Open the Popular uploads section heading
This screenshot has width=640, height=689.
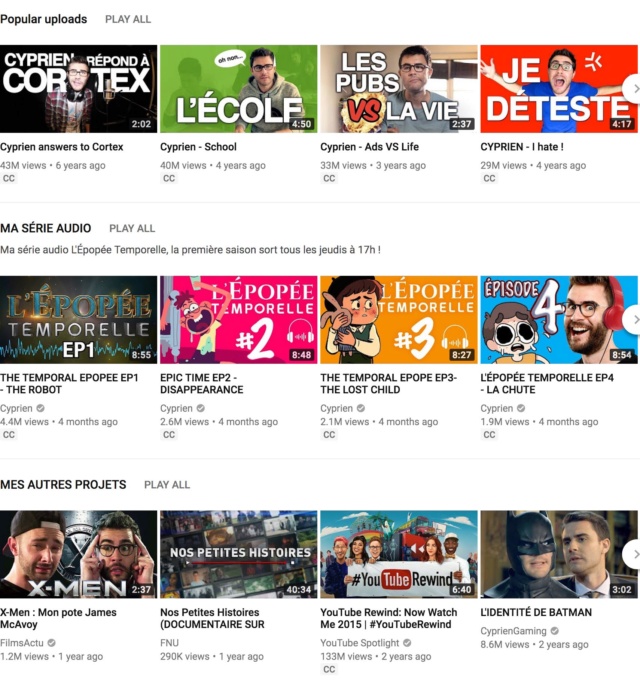click(44, 19)
